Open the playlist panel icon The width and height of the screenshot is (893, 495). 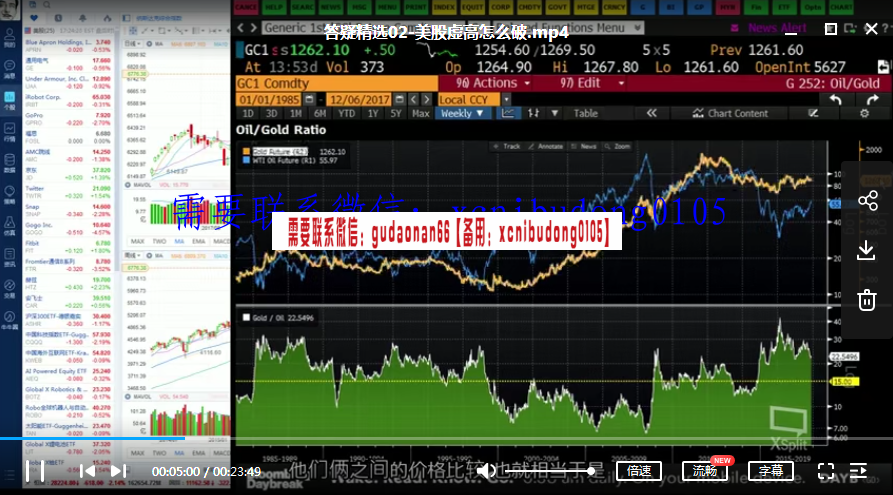(x=858, y=471)
